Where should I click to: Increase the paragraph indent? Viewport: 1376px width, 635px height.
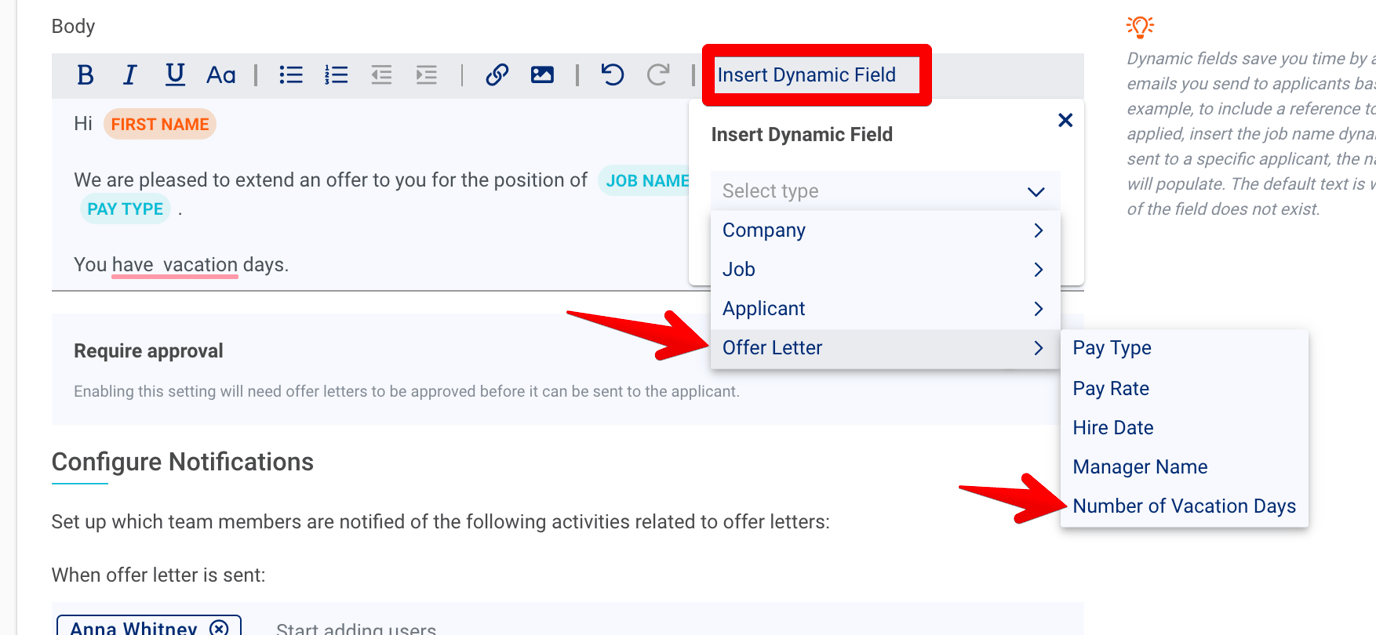pos(426,74)
